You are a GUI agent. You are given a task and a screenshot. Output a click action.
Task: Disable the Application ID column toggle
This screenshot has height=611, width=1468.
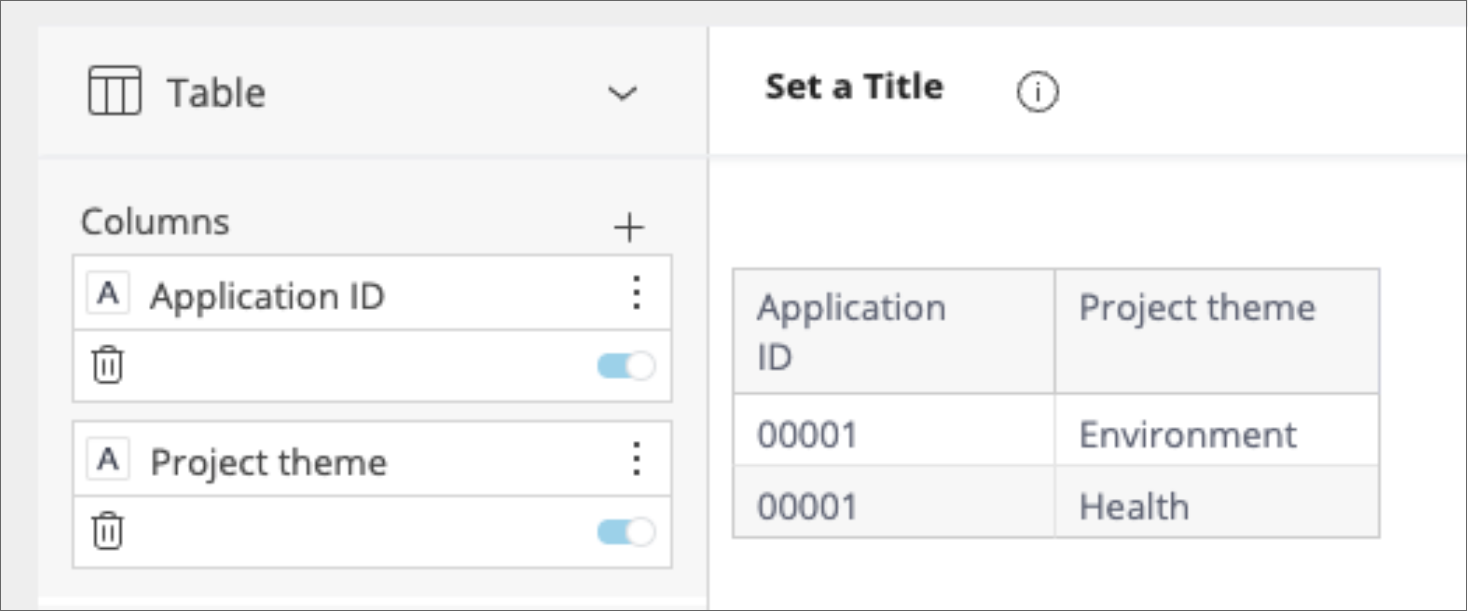[x=626, y=366]
